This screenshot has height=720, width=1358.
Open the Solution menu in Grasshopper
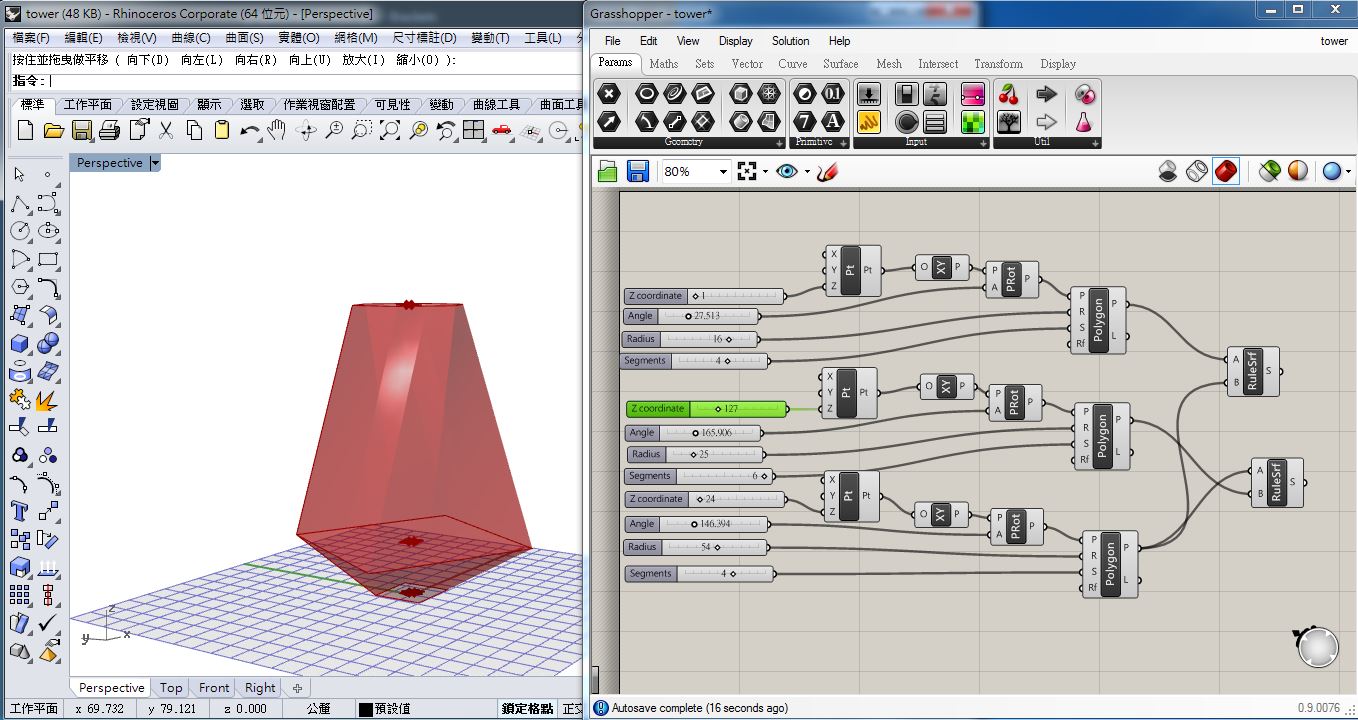pos(790,41)
